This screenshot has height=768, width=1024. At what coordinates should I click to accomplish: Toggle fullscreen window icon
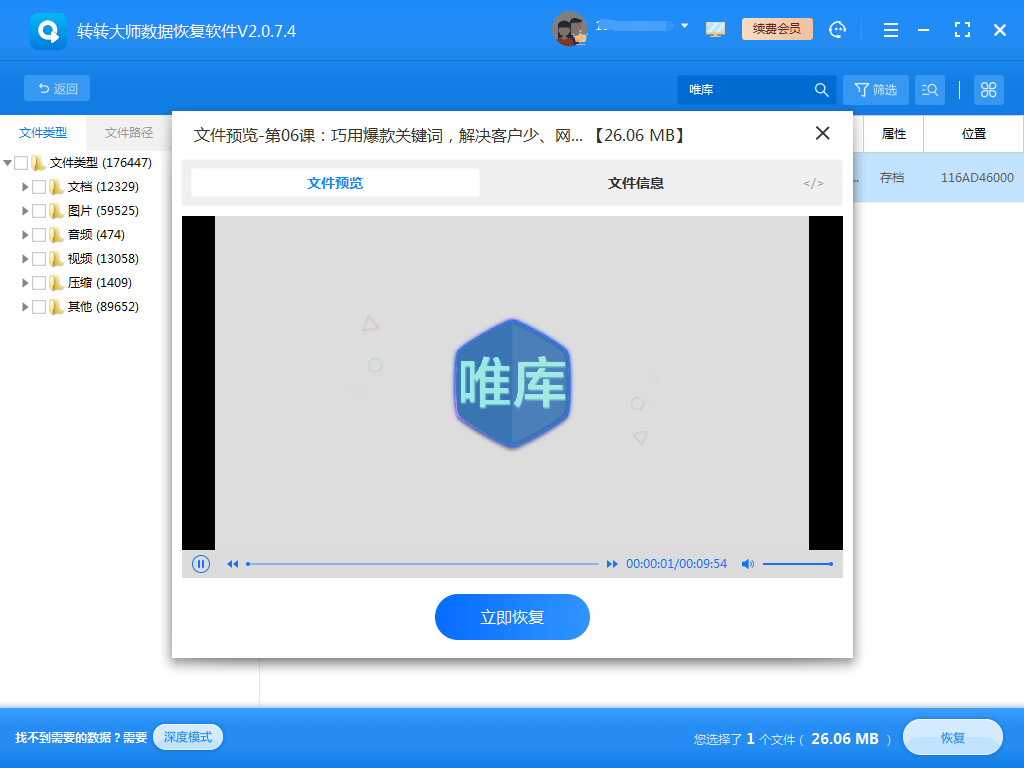click(962, 29)
